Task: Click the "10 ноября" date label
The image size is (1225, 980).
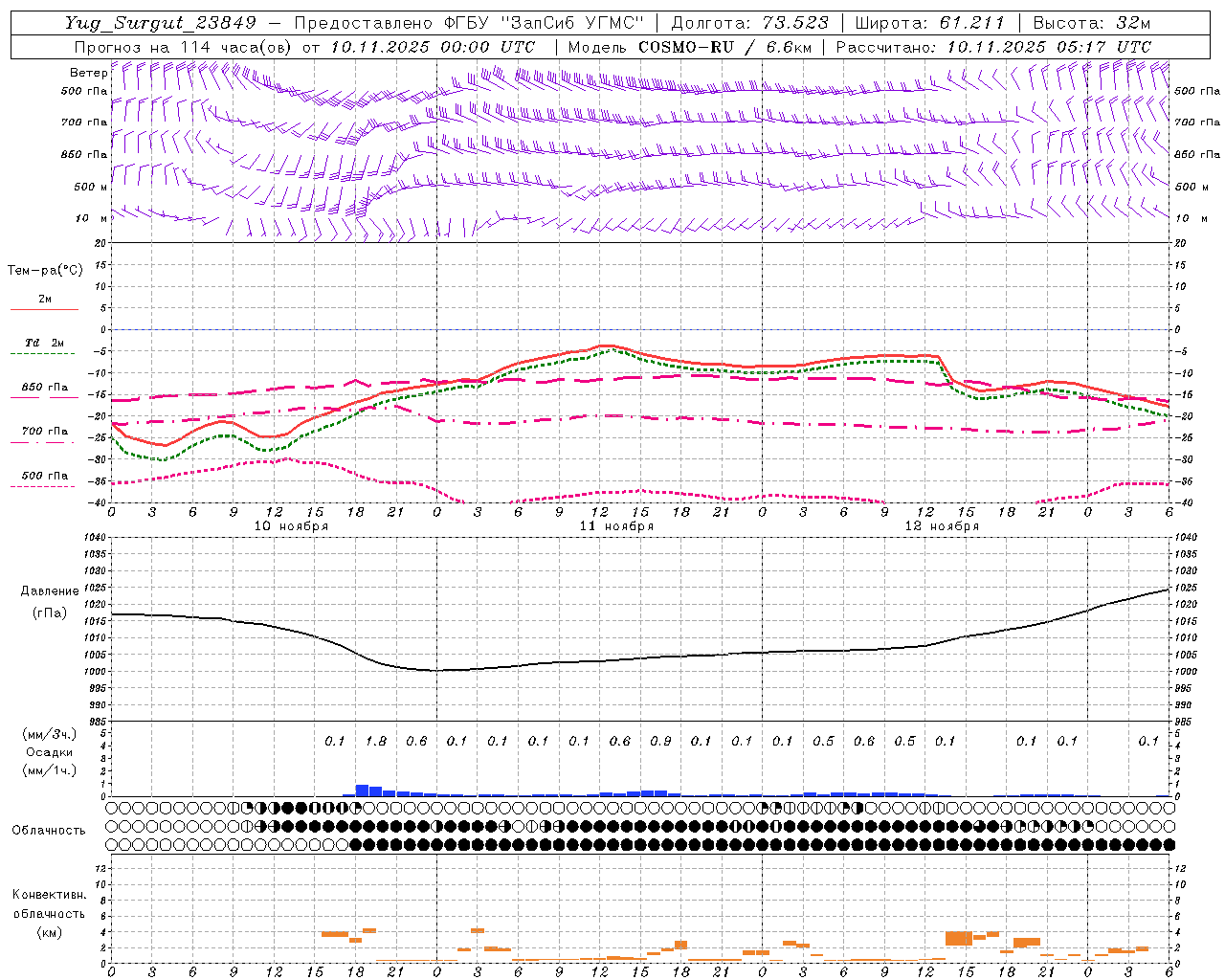Action: 291,526
